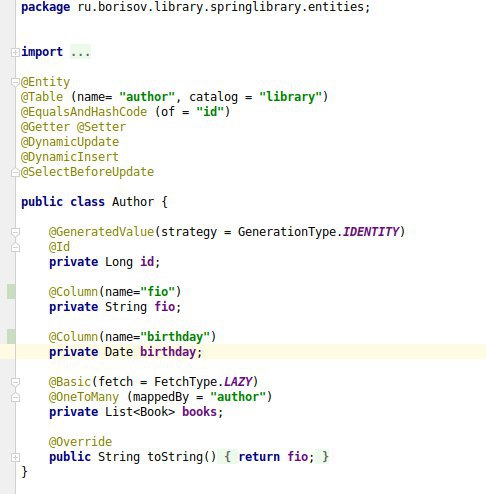This screenshot has width=486, height=494.
Task: Click the IDENTITY constant
Action: tap(371, 232)
